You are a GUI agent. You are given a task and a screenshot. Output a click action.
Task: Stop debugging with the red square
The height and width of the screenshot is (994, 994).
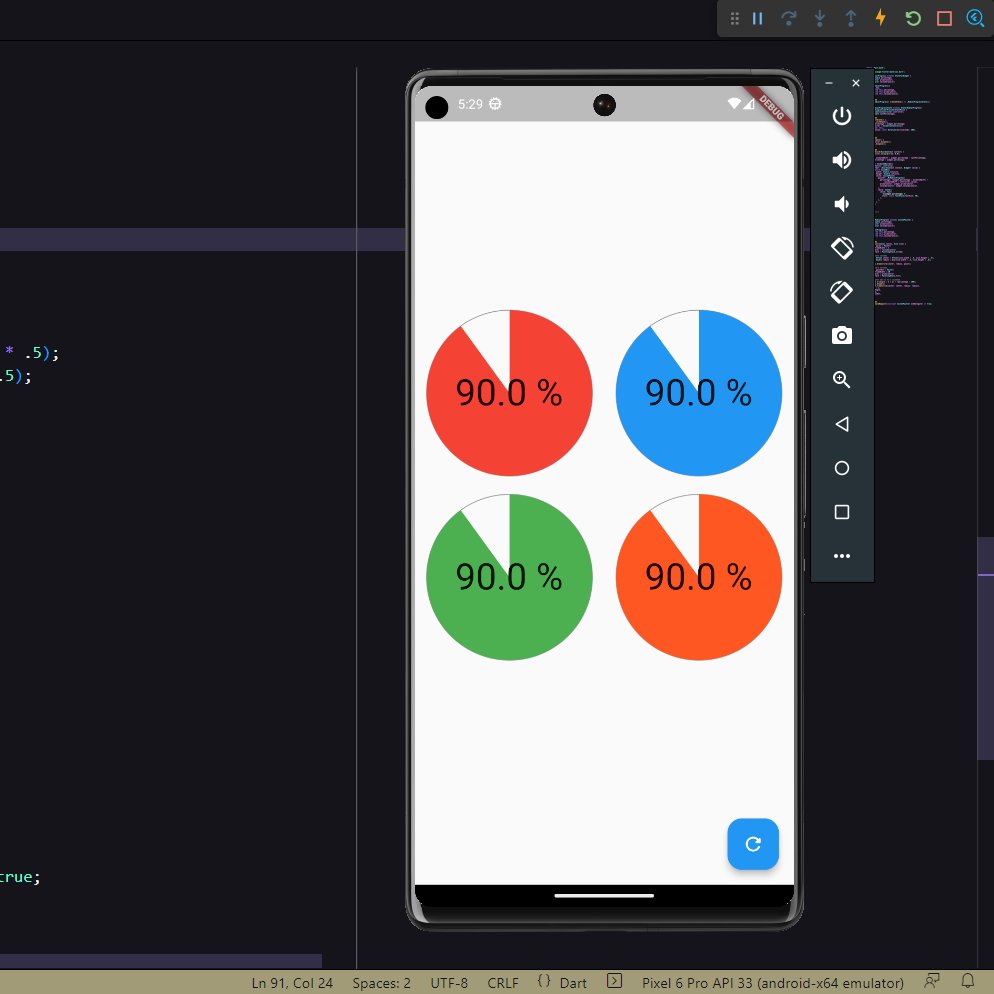[945, 18]
